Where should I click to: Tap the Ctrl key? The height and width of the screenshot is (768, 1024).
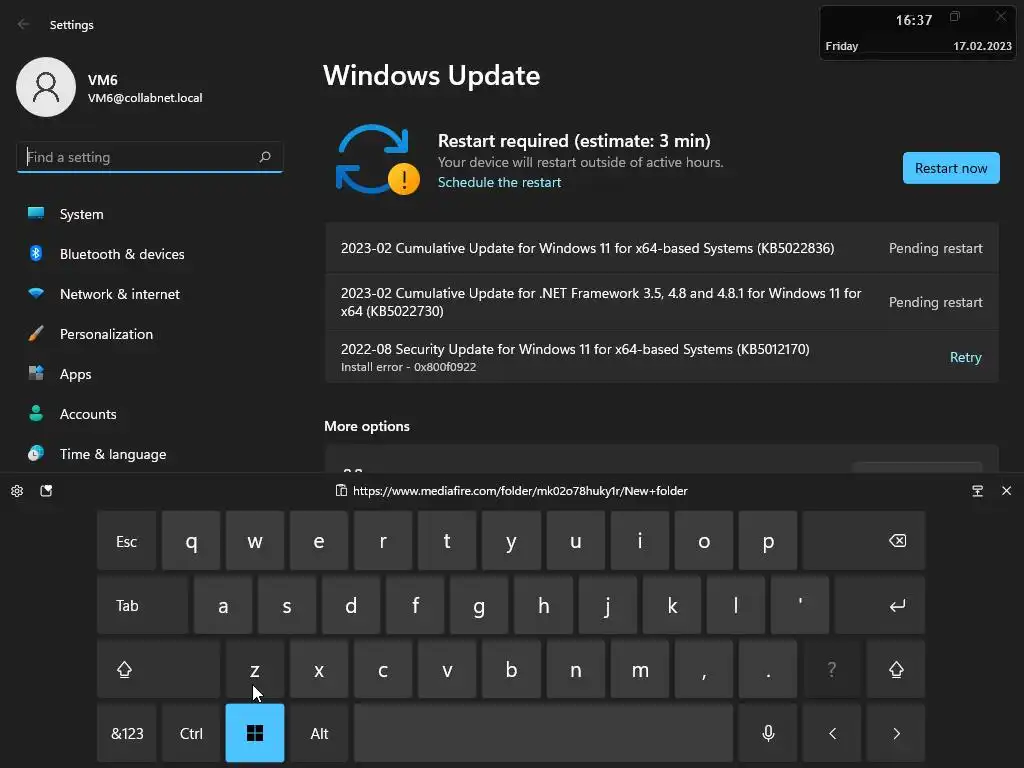coord(191,733)
